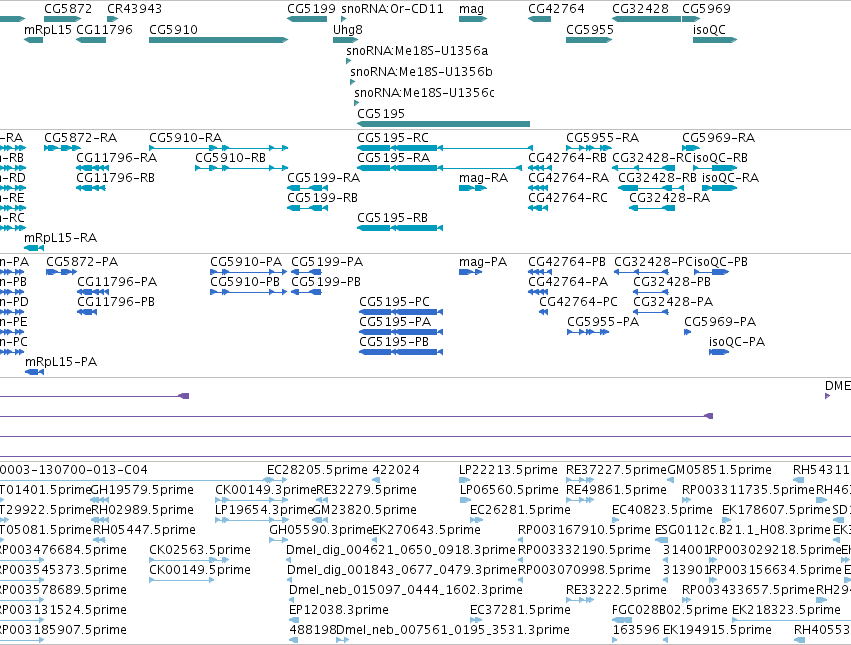This screenshot has width=851, height=645.
Task: Click the EC37281.5prime EST label
Action: pos(520,610)
